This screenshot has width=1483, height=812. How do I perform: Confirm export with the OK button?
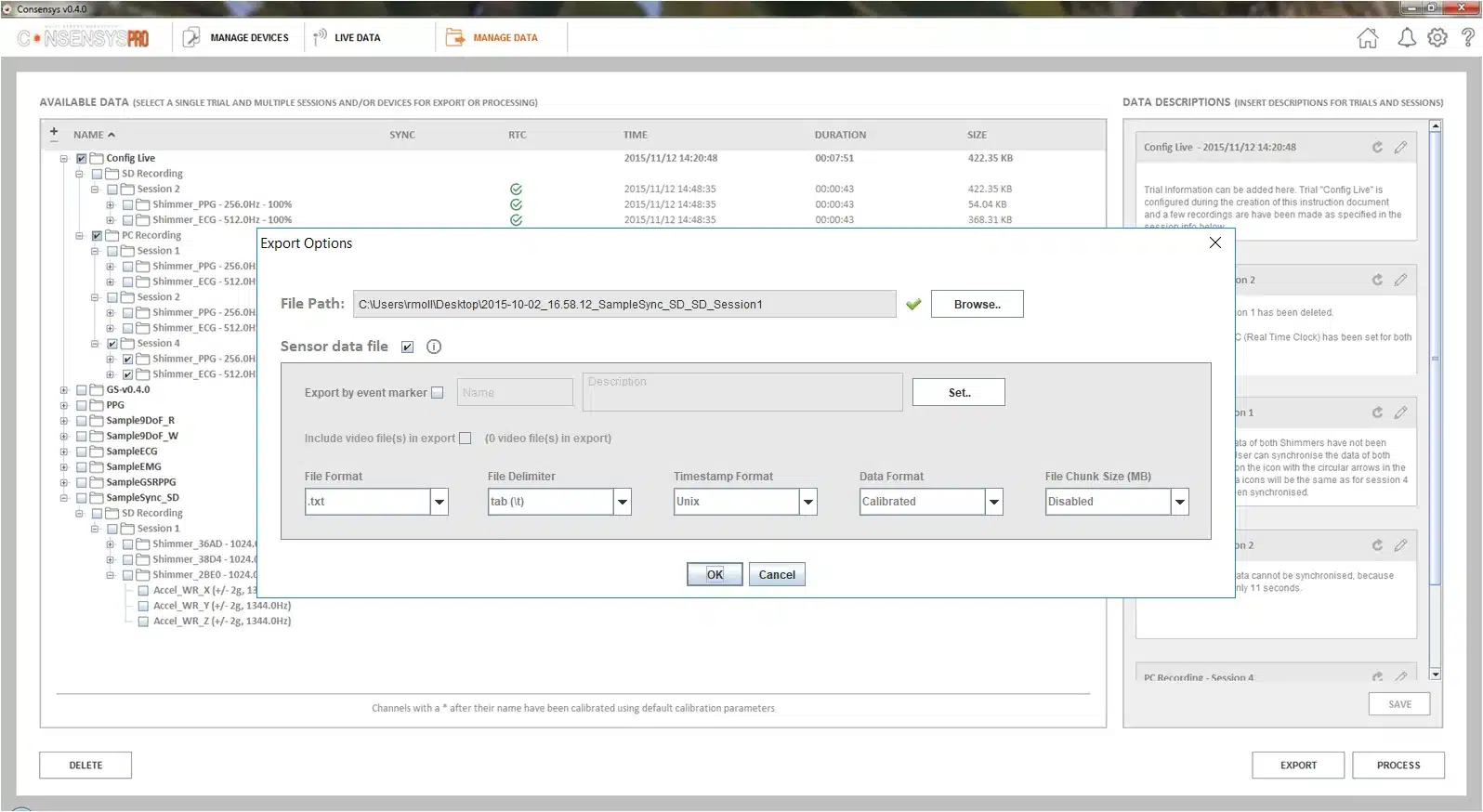[715, 574]
